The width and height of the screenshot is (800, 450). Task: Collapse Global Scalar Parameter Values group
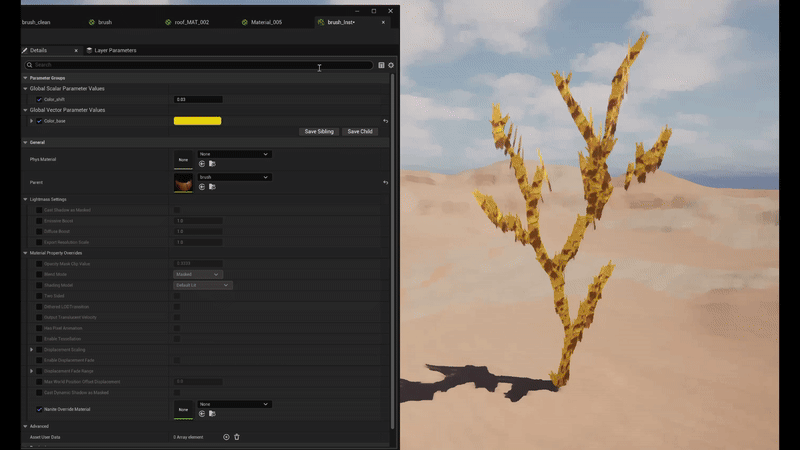point(25,89)
